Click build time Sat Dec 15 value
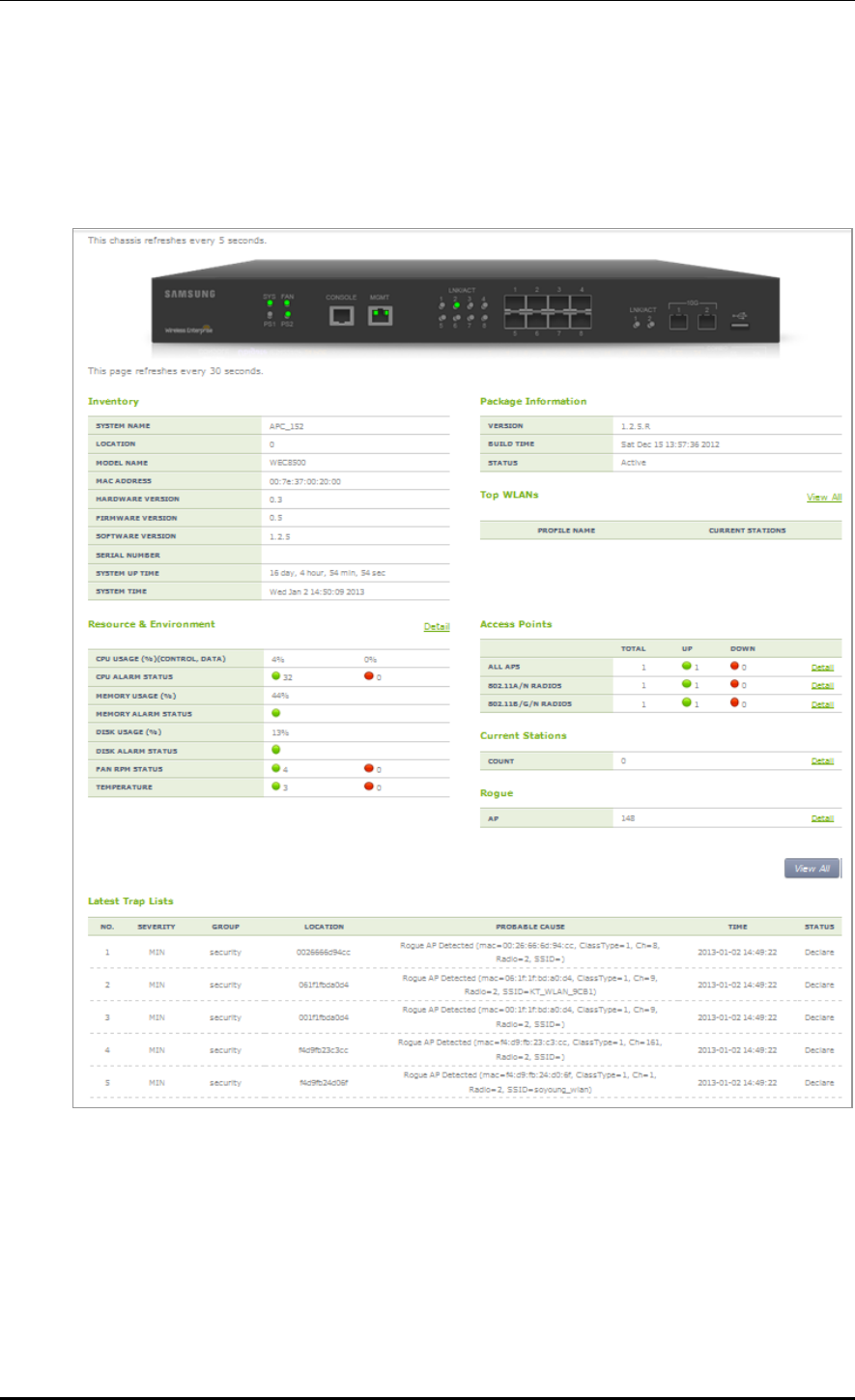 point(670,444)
